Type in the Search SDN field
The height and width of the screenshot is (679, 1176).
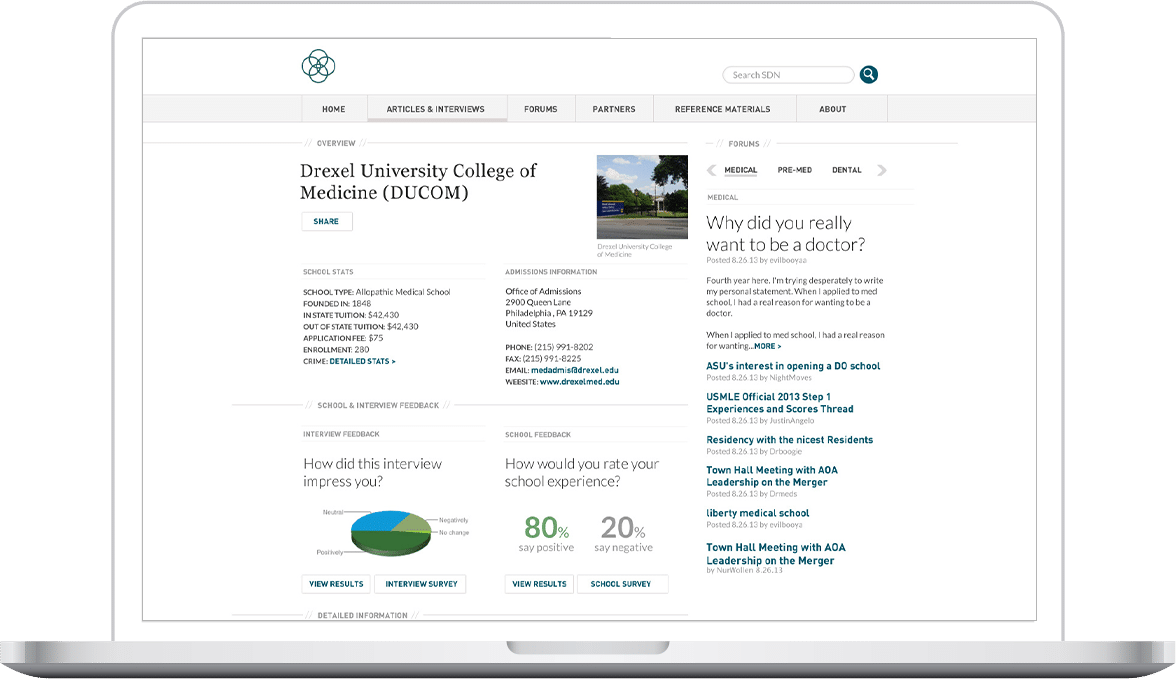pyautogui.click(x=787, y=75)
